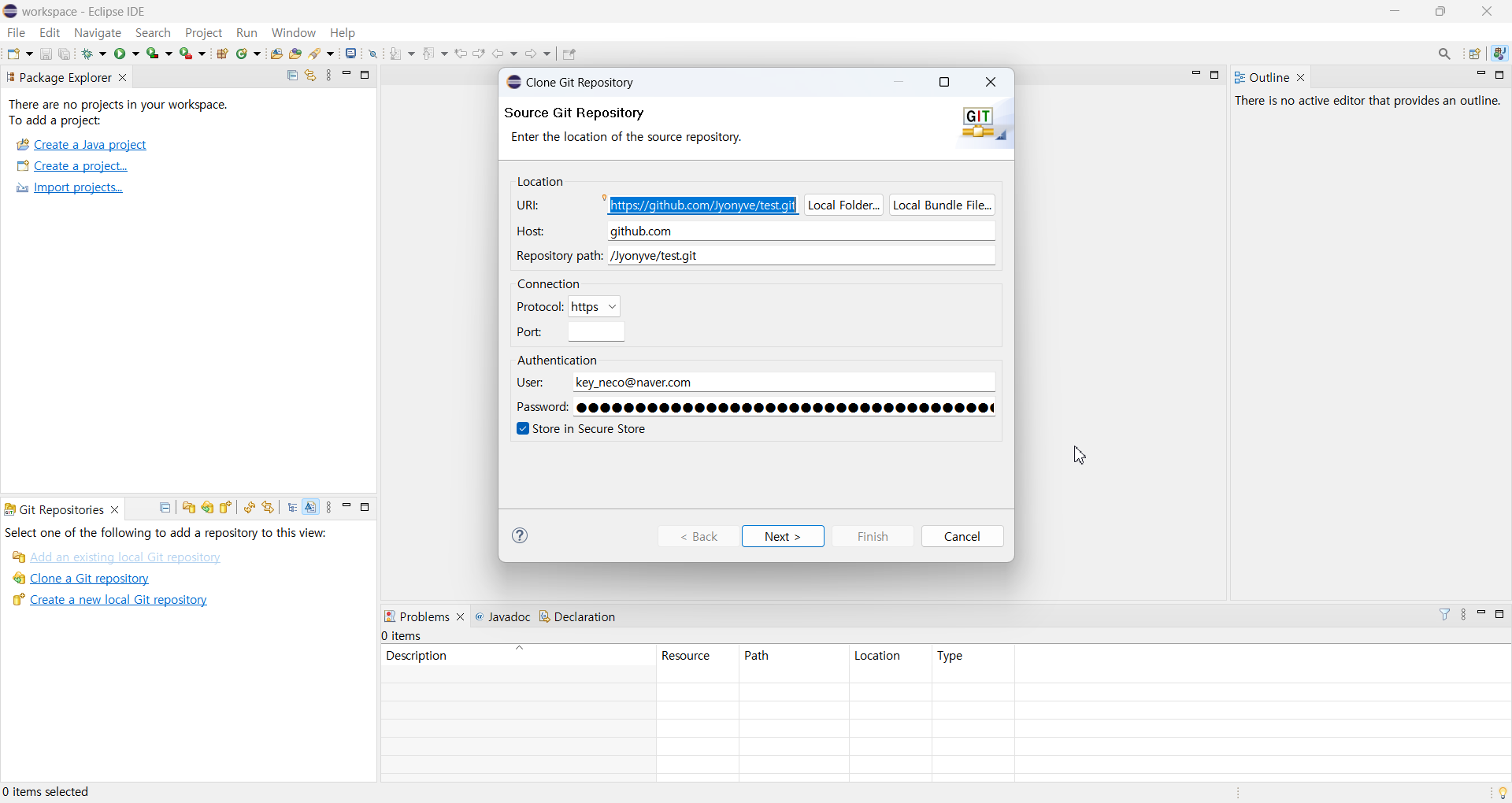The height and width of the screenshot is (803, 1512).
Task: Click the Save icon in the main toolbar
Action: tap(46, 54)
